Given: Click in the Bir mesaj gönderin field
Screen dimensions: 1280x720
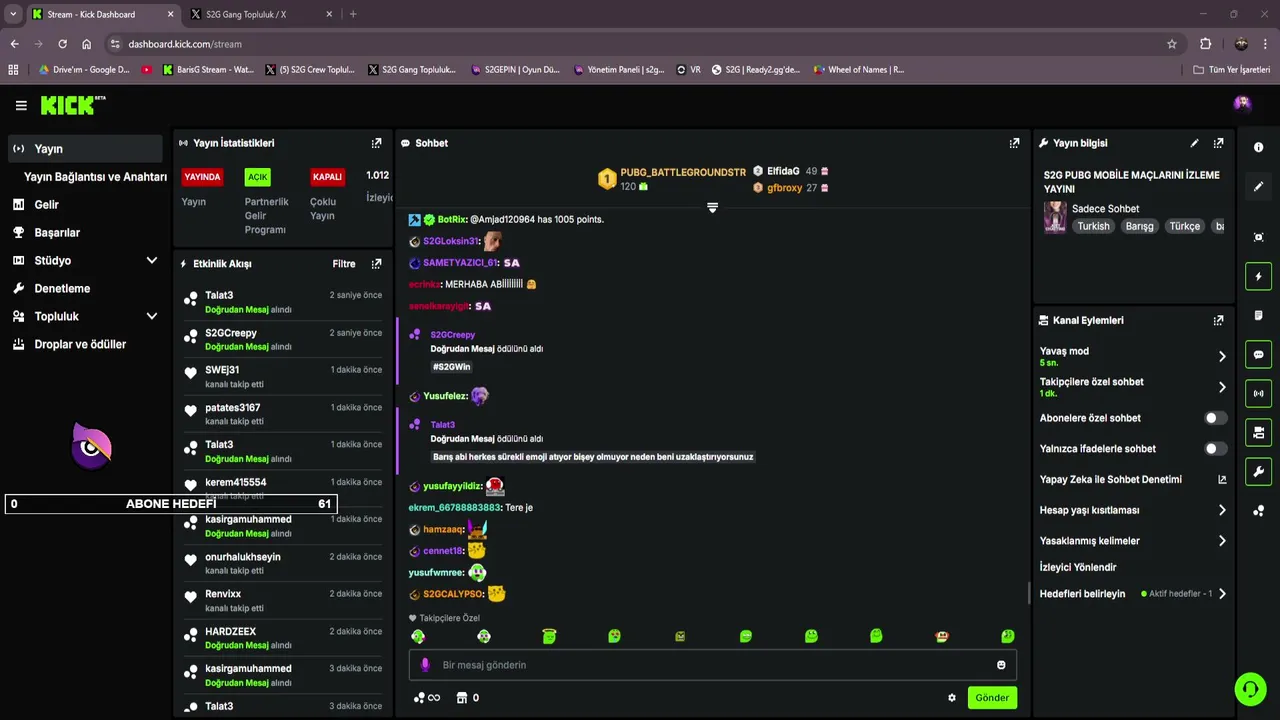Looking at the screenshot, I should click(713, 665).
